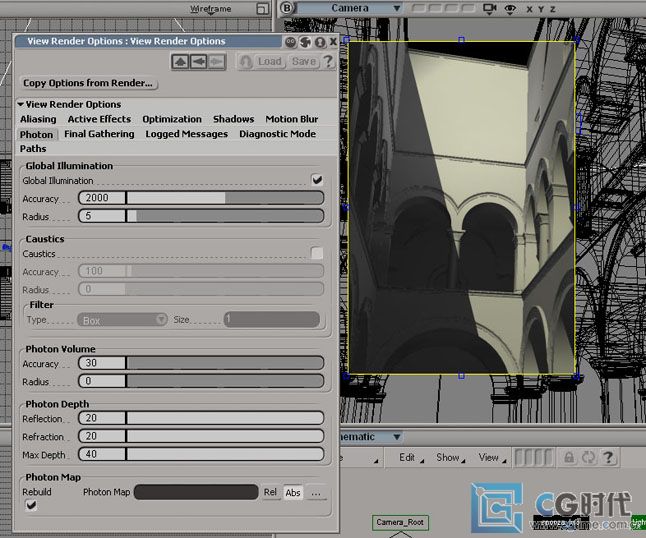This screenshot has width=646, height=538.
Task: Click the eye visibility icon in viewport header
Action: (x=510, y=8)
